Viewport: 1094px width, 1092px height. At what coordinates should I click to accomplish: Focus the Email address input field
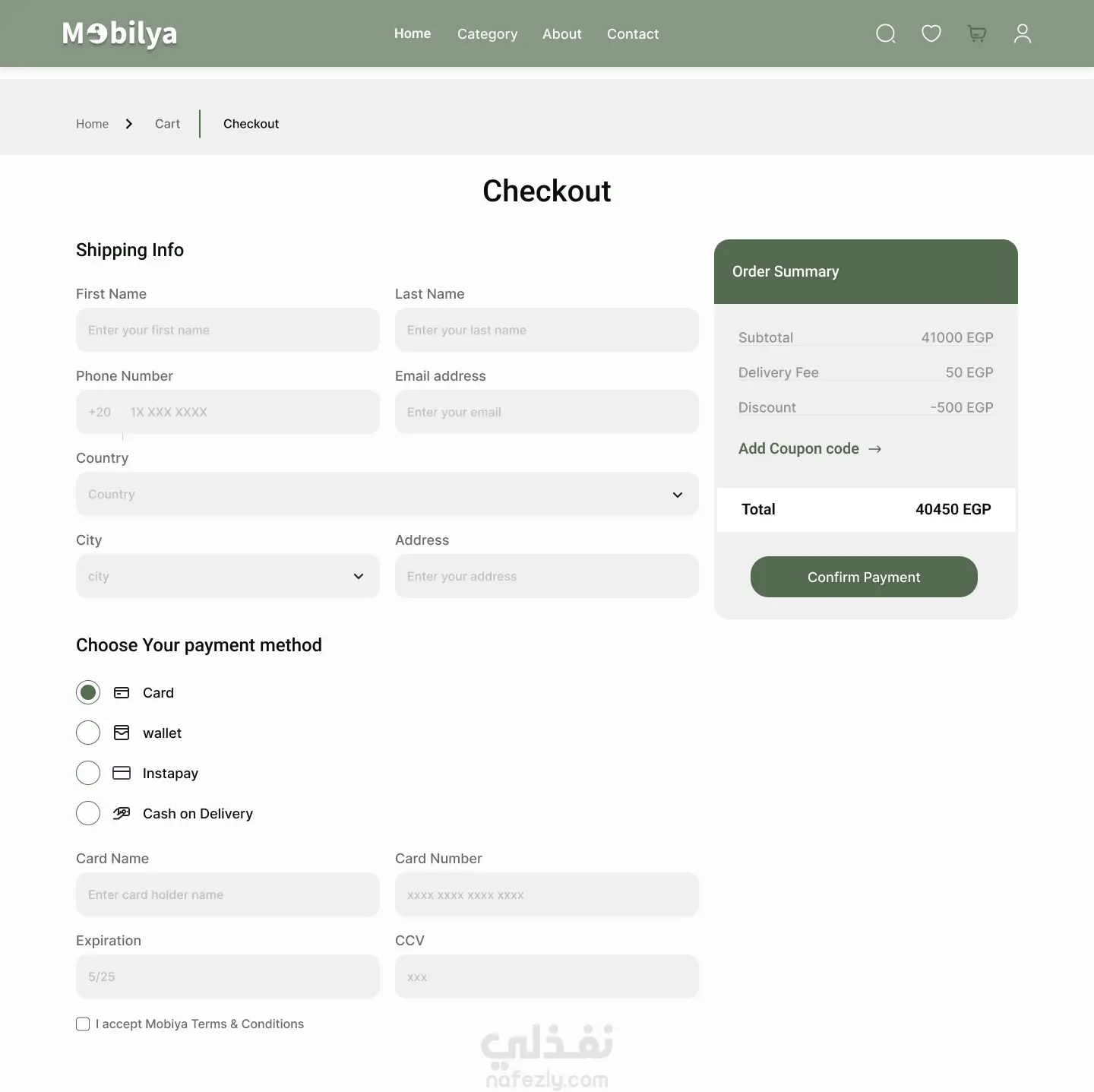pos(547,412)
